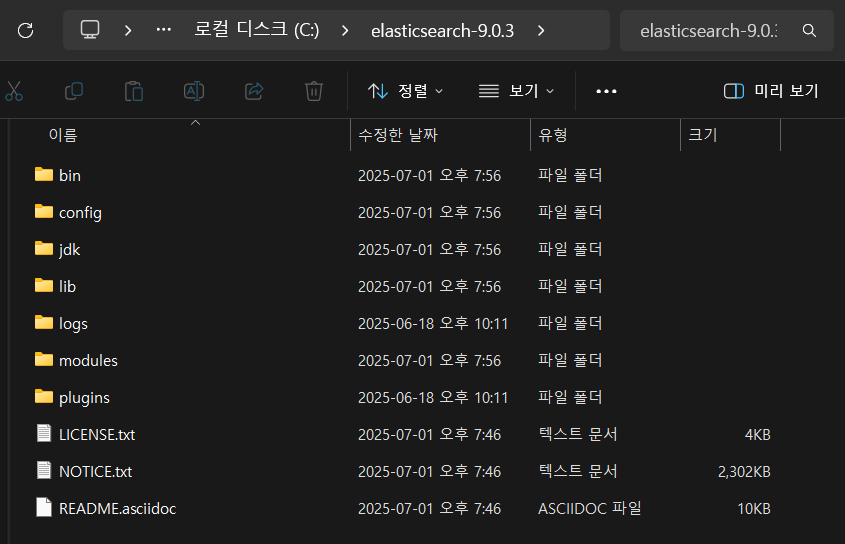Click the Paste clipboard icon
Viewport: 845px width, 544px height.
pyautogui.click(x=134, y=91)
